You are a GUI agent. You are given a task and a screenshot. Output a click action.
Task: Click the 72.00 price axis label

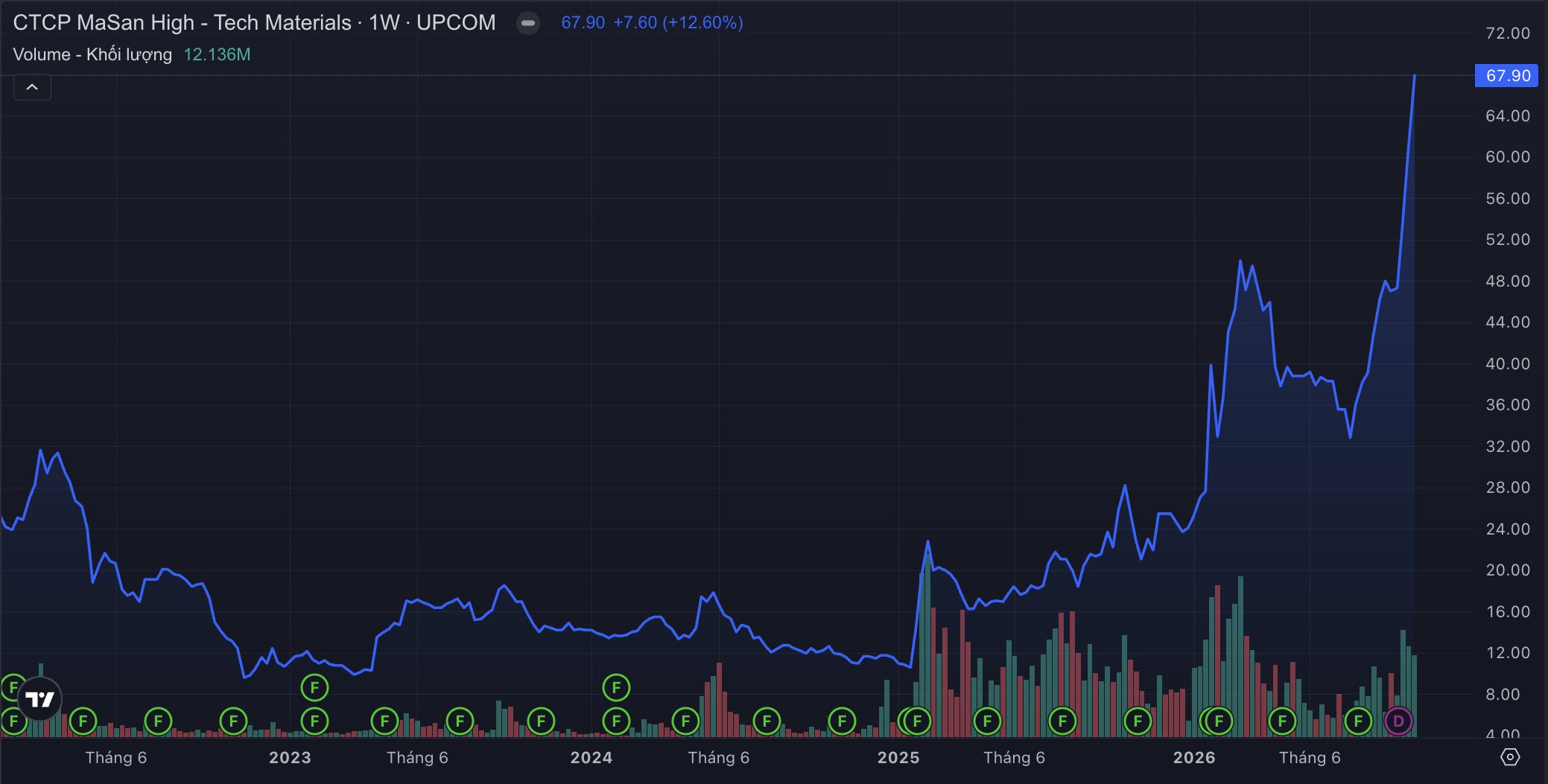point(1508,33)
